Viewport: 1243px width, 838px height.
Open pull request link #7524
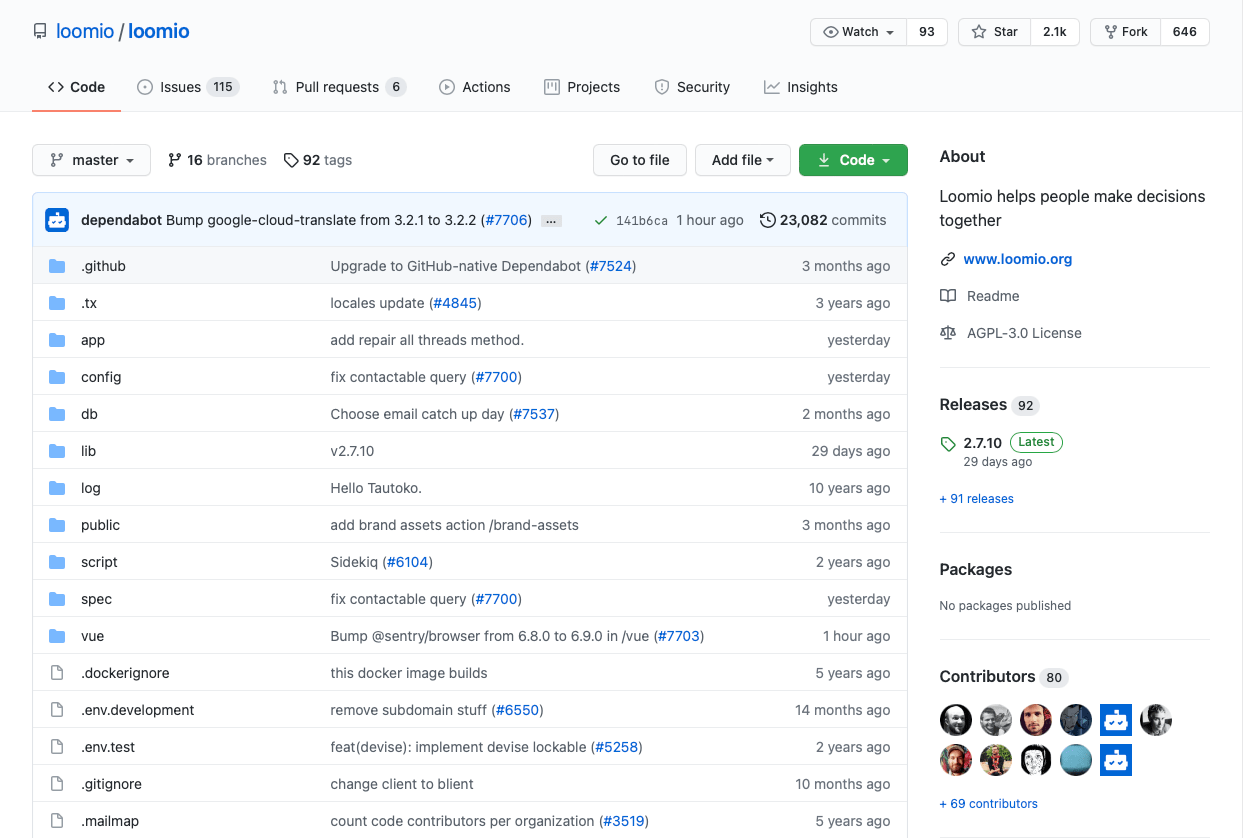(611, 266)
